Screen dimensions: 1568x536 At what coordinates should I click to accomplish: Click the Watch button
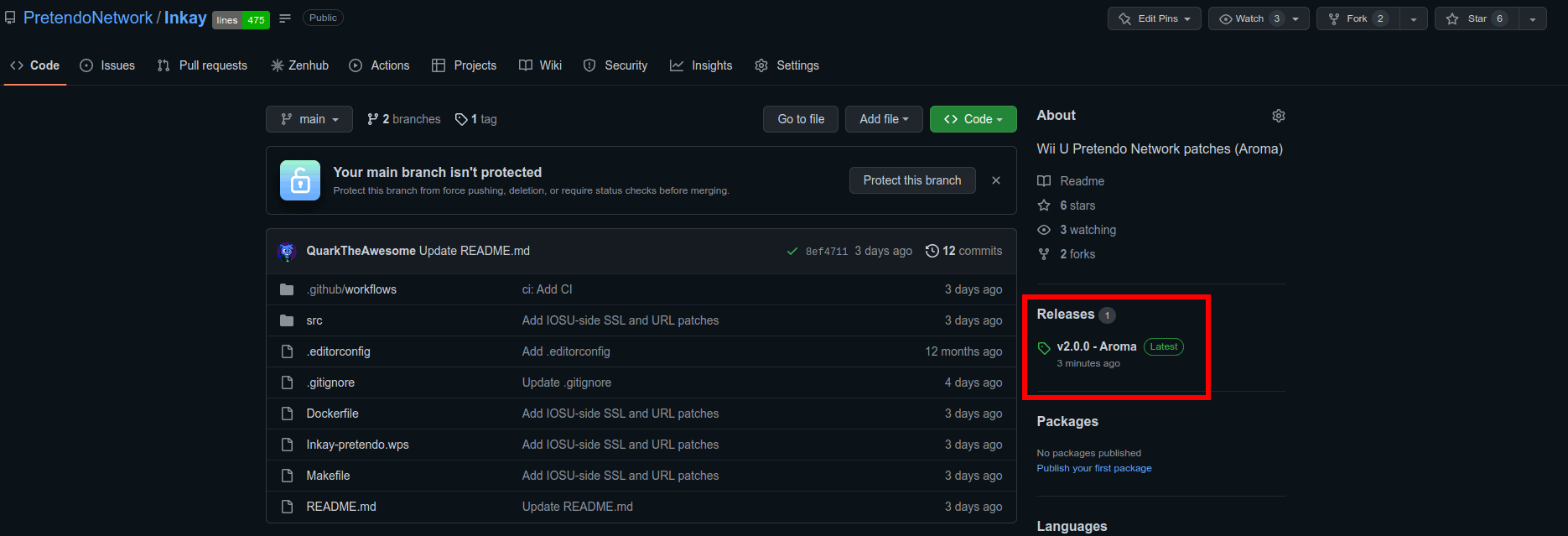click(1259, 18)
